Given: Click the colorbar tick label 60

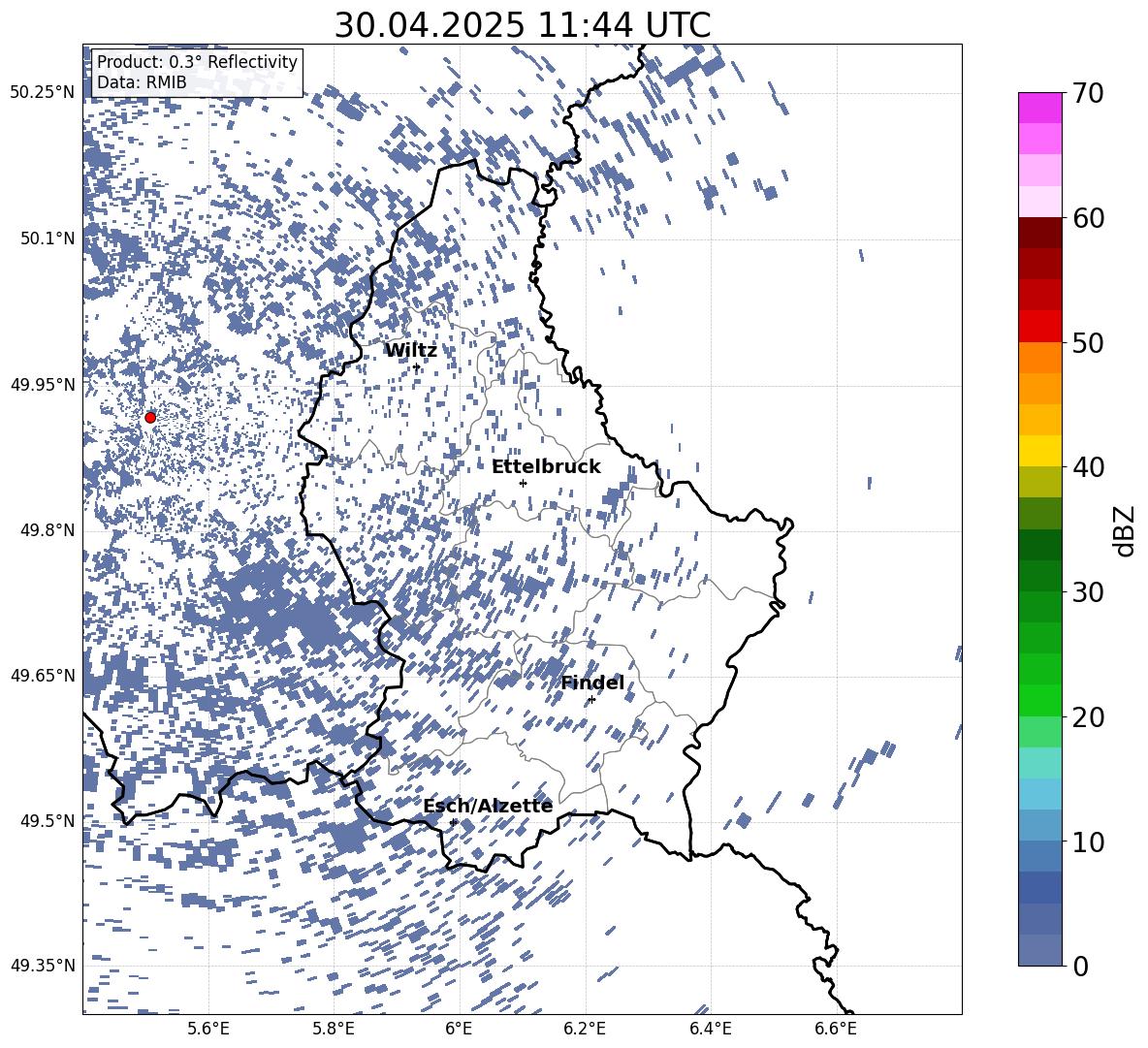Looking at the screenshot, I should tap(1088, 218).
